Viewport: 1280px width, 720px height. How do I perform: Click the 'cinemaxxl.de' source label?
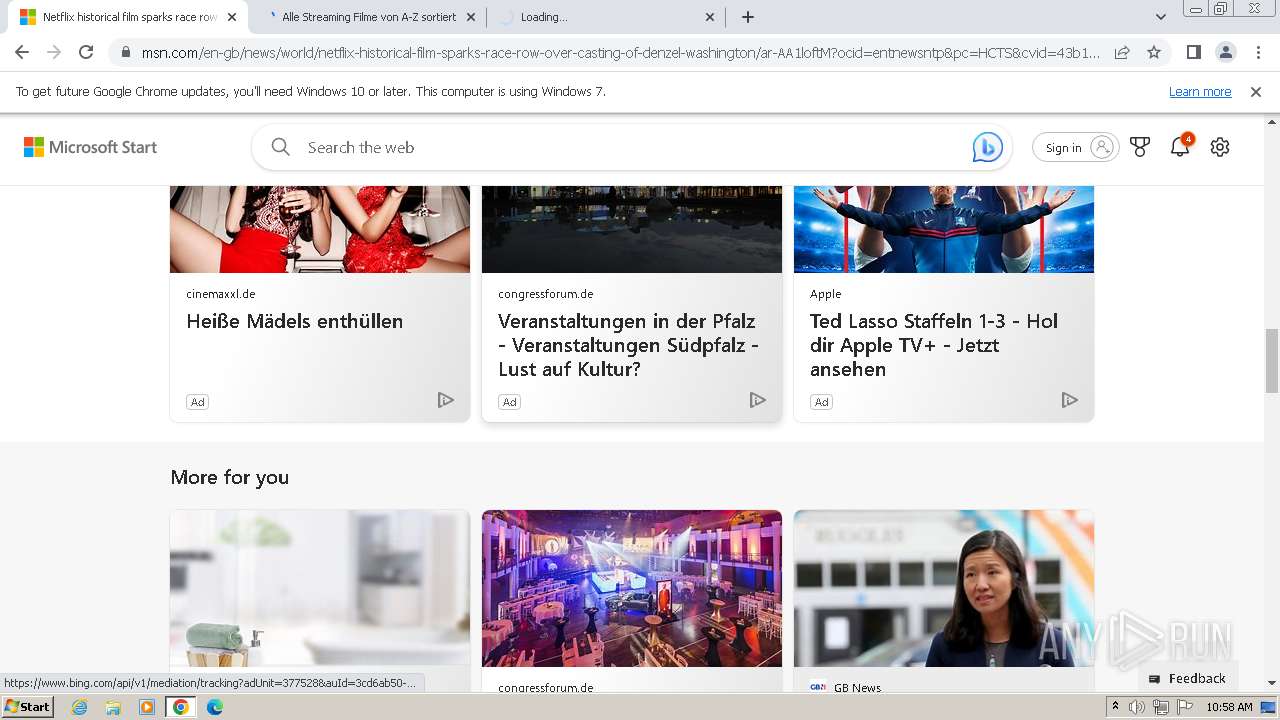tap(221, 294)
